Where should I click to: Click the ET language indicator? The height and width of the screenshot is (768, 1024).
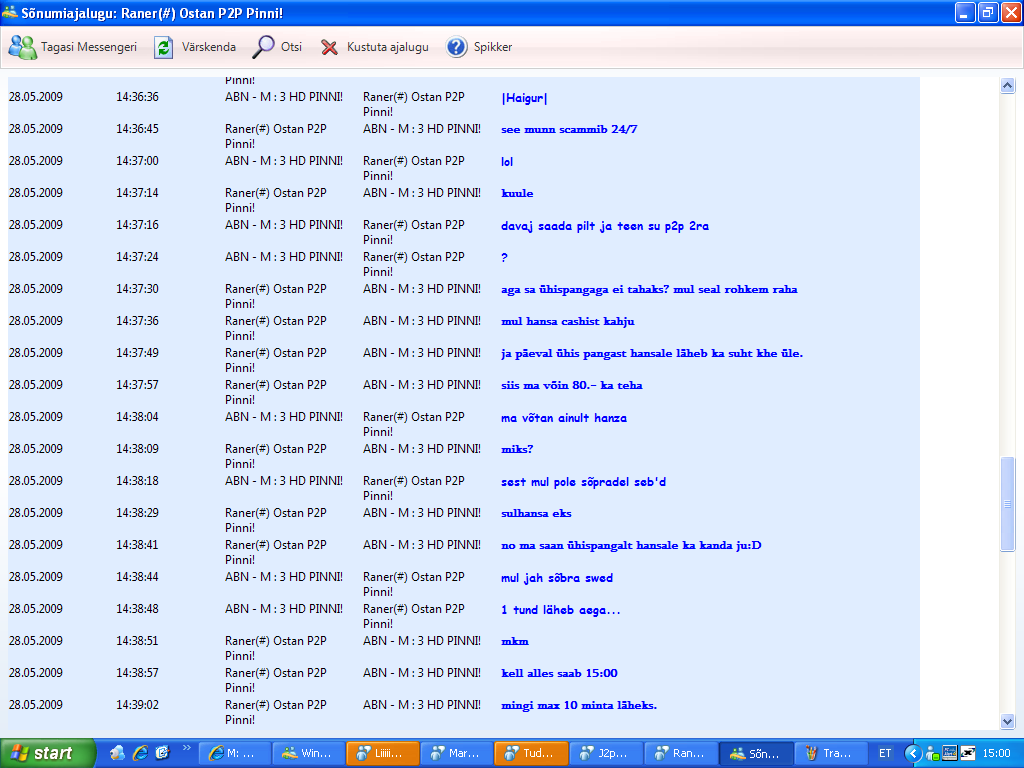tap(885, 753)
